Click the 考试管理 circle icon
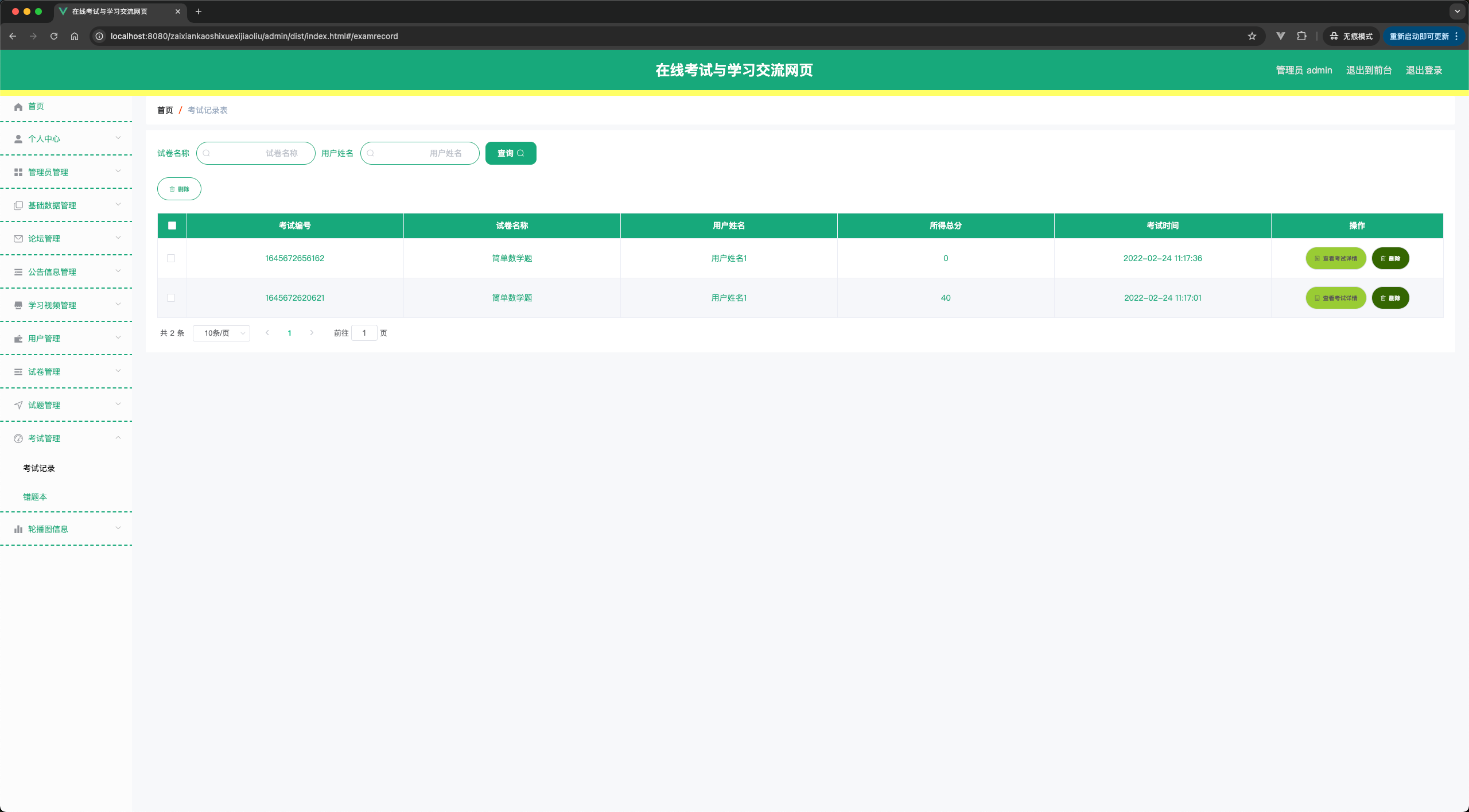The height and width of the screenshot is (812, 1469). click(x=18, y=438)
